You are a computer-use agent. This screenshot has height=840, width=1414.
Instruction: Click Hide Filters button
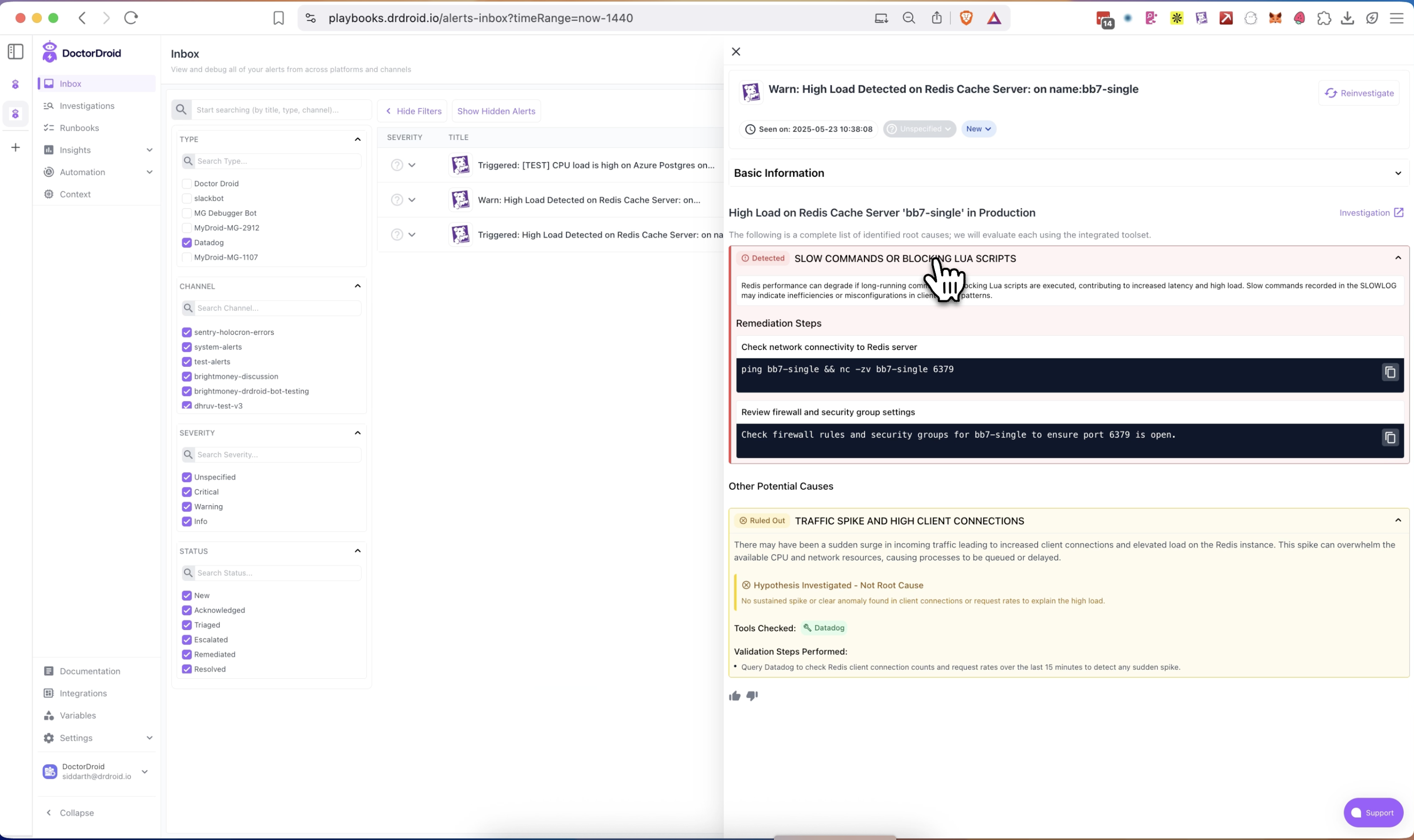pyautogui.click(x=413, y=111)
